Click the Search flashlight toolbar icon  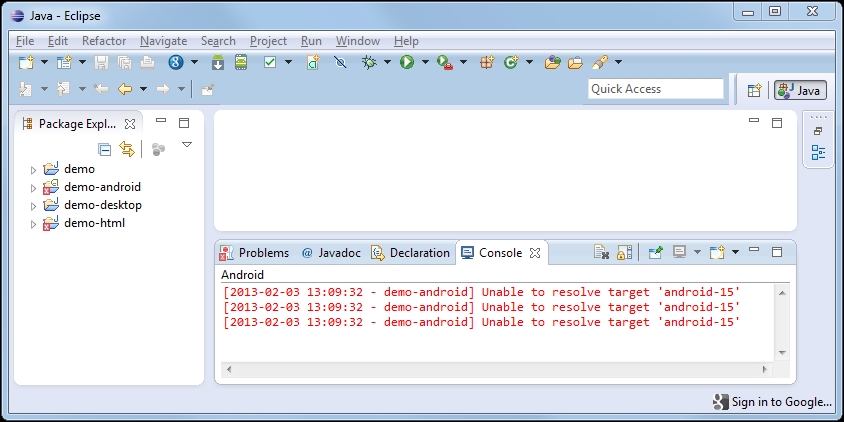coord(600,62)
